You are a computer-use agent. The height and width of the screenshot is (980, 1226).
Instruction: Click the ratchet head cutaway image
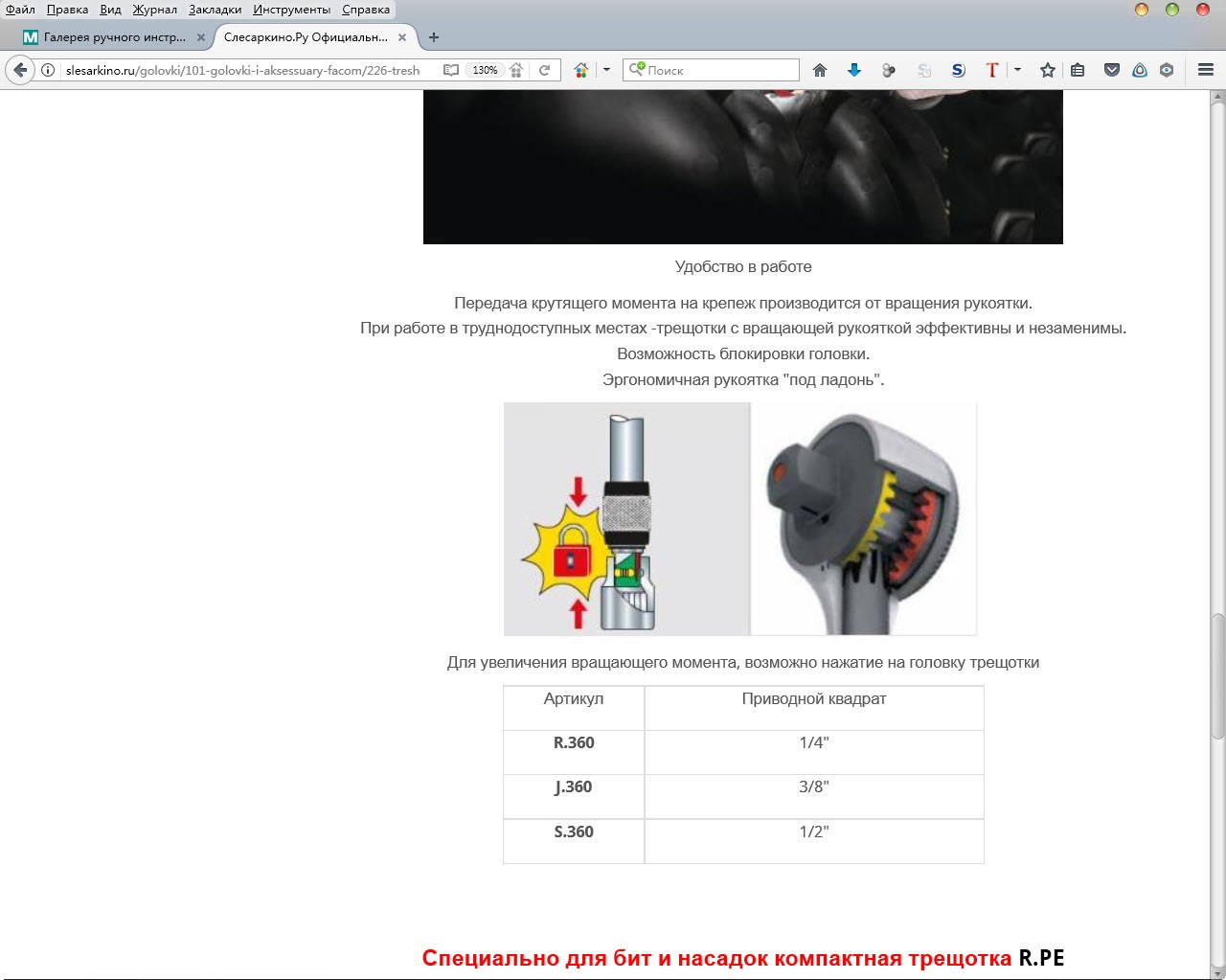coord(864,518)
